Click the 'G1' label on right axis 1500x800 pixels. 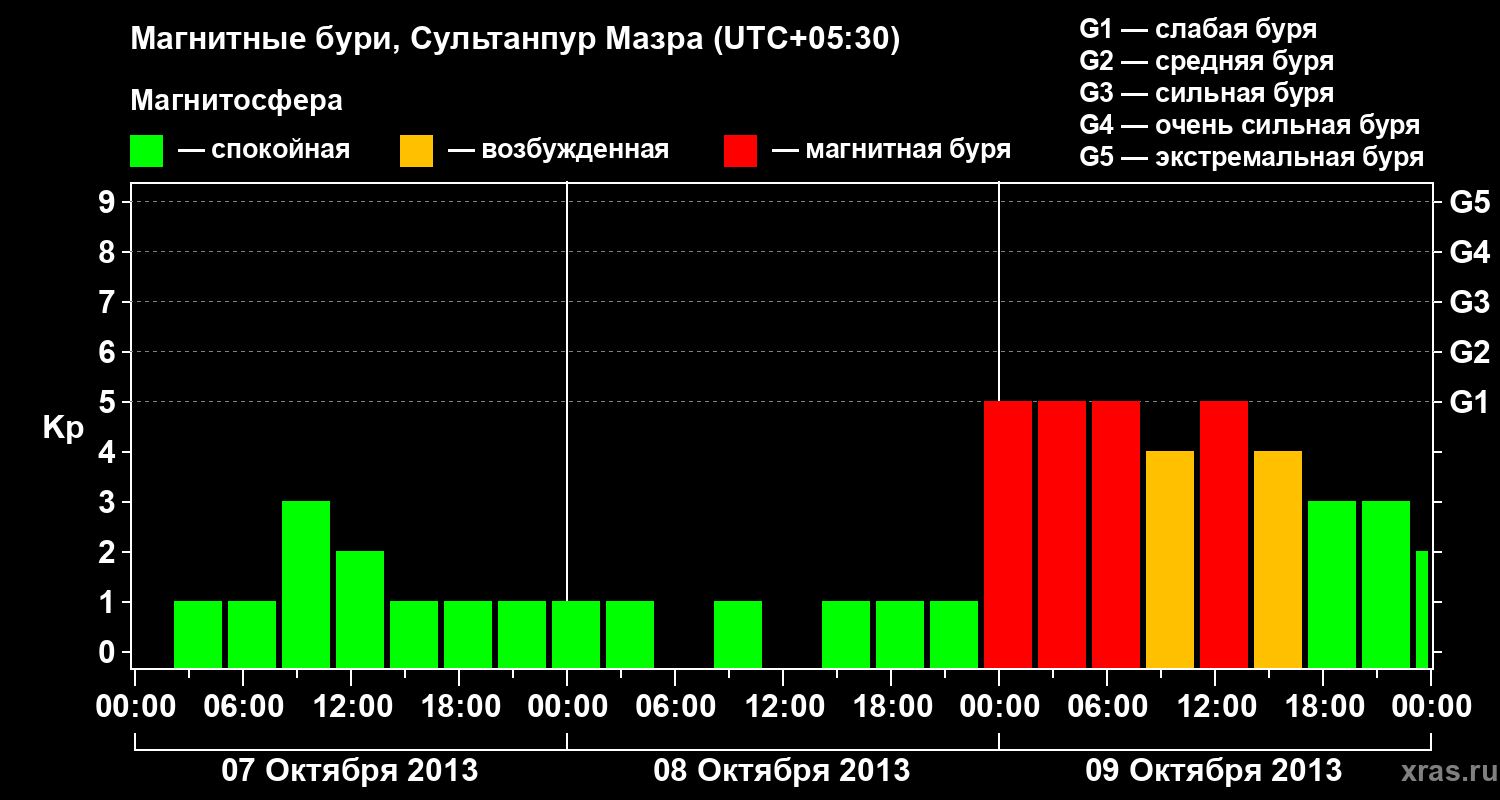[1470, 402]
